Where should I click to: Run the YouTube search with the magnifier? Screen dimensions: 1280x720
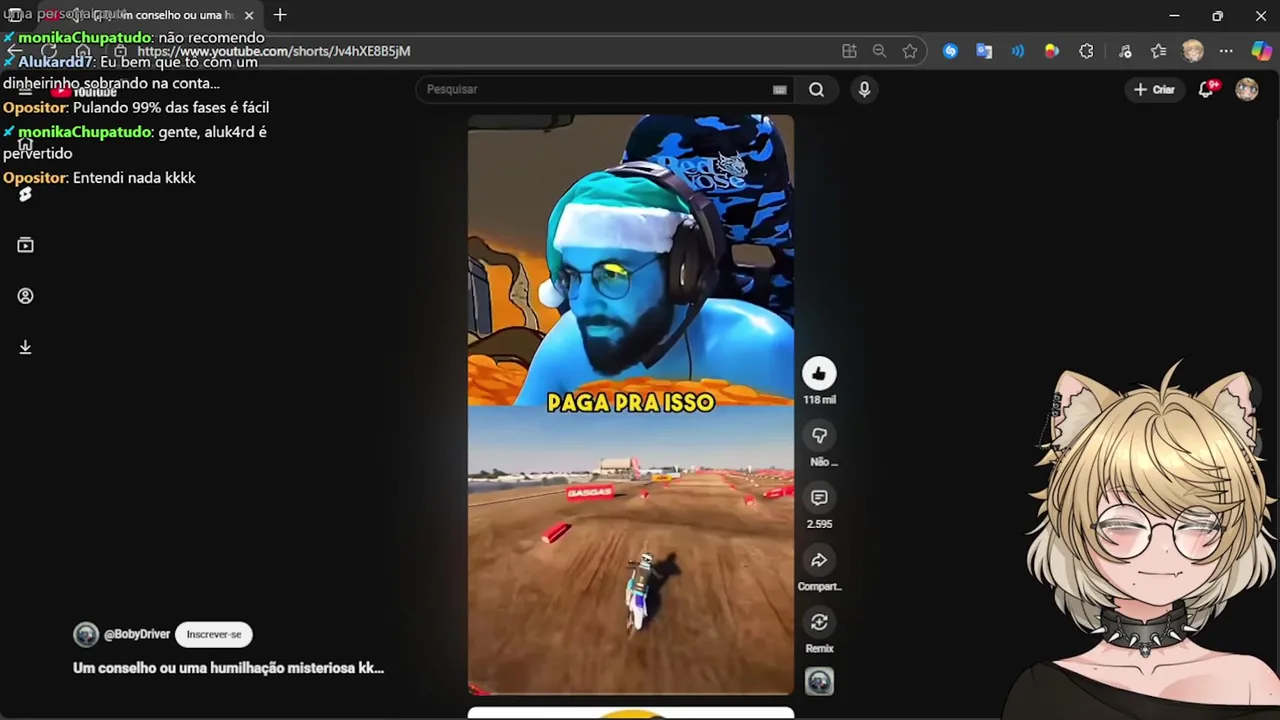pyautogui.click(x=817, y=89)
